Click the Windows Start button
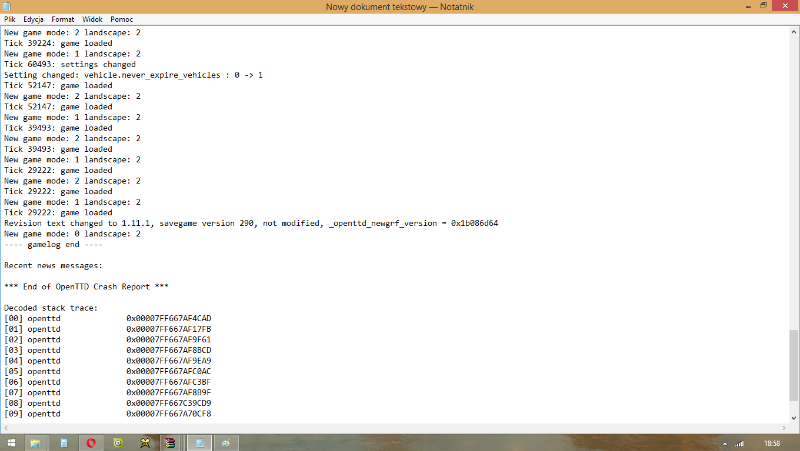 click(x=11, y=443)
